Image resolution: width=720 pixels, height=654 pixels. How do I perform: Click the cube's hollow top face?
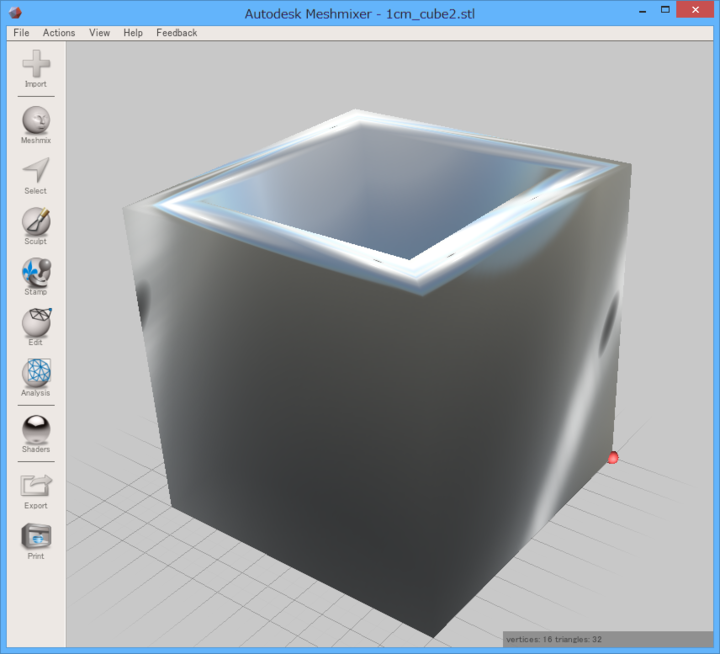(x=381, y=191)
